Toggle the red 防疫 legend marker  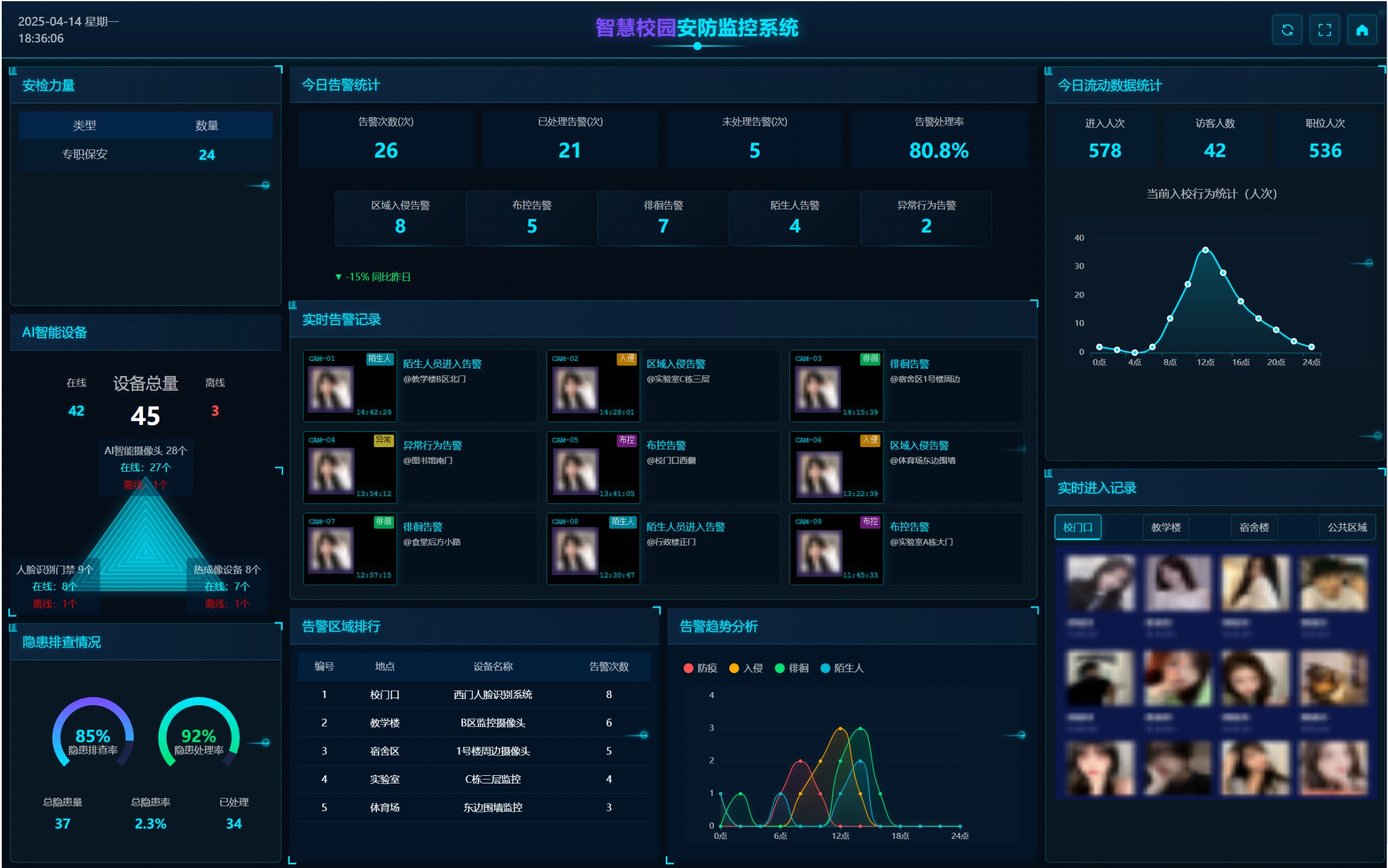point(688,668)
